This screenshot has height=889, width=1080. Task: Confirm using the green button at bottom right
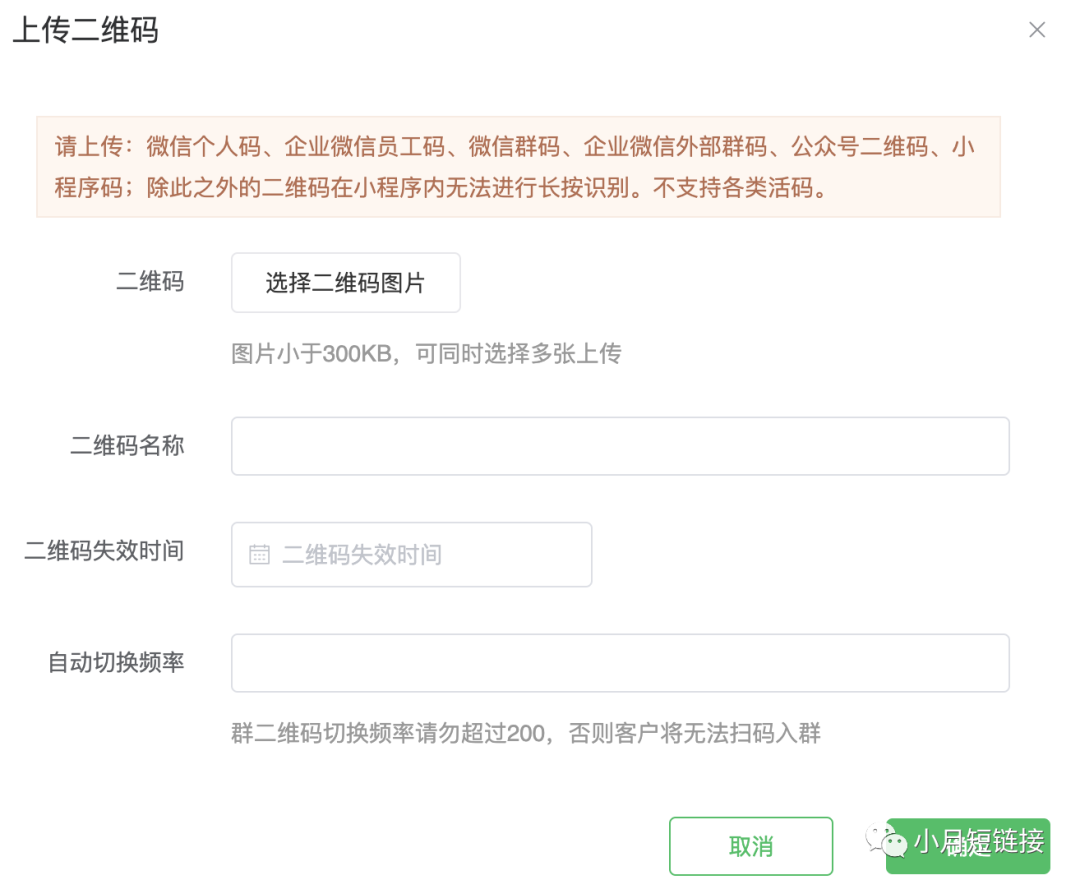coord(968,846)
